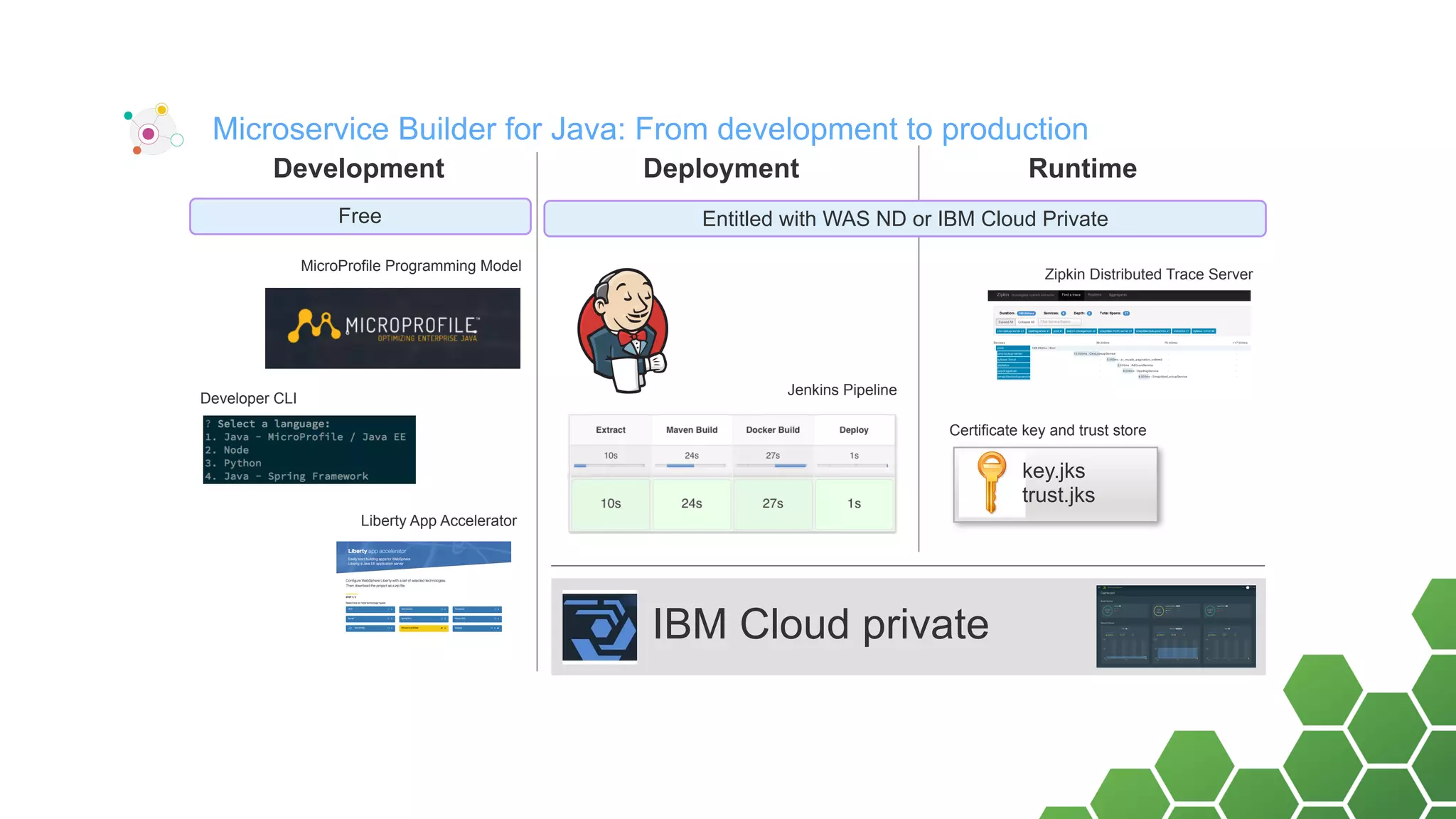The width and height of the screenshot is (1456, 819).
Task: Click the Docker Build progress bar
Action: [x=771, y=466]
